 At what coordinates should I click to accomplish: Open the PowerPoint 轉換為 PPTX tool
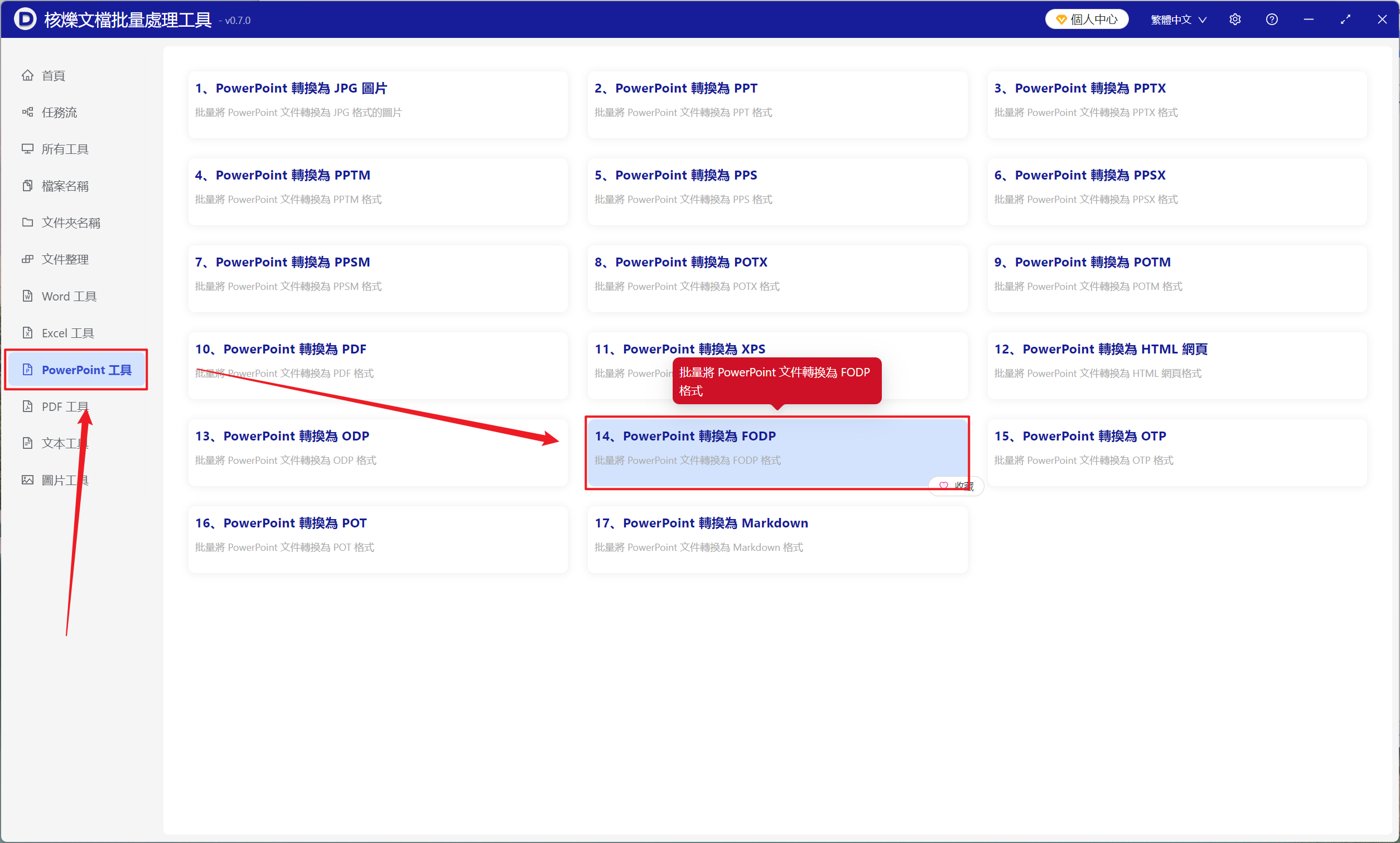click(x=1177, y=104)
